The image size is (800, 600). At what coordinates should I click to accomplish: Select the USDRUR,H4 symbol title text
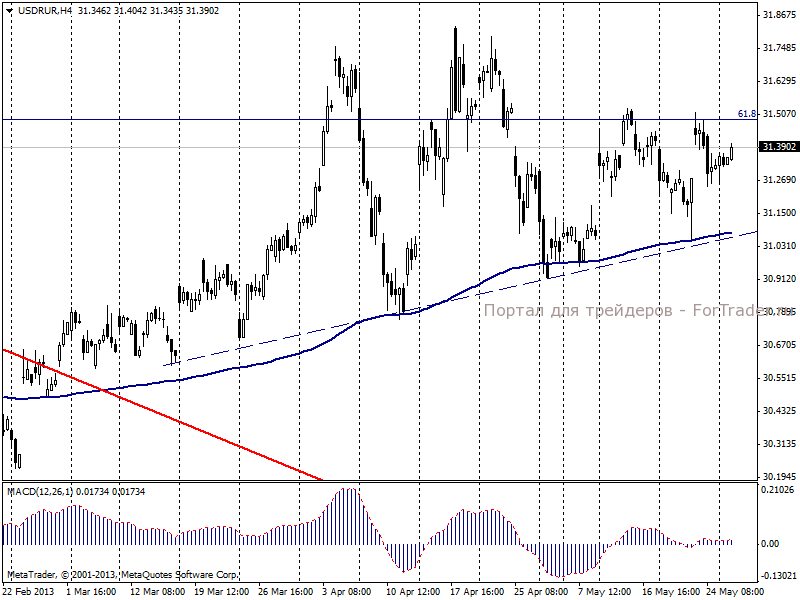coord(45,11)
